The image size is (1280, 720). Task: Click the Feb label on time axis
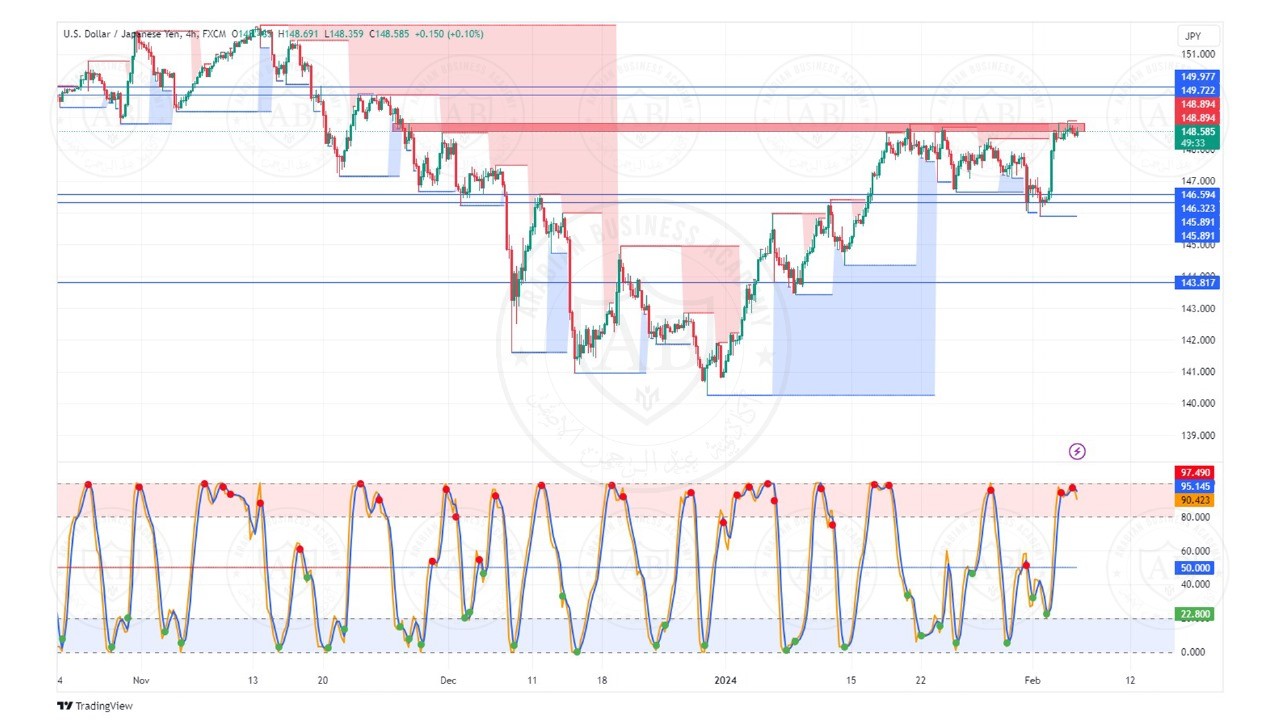pos(1031,680)
